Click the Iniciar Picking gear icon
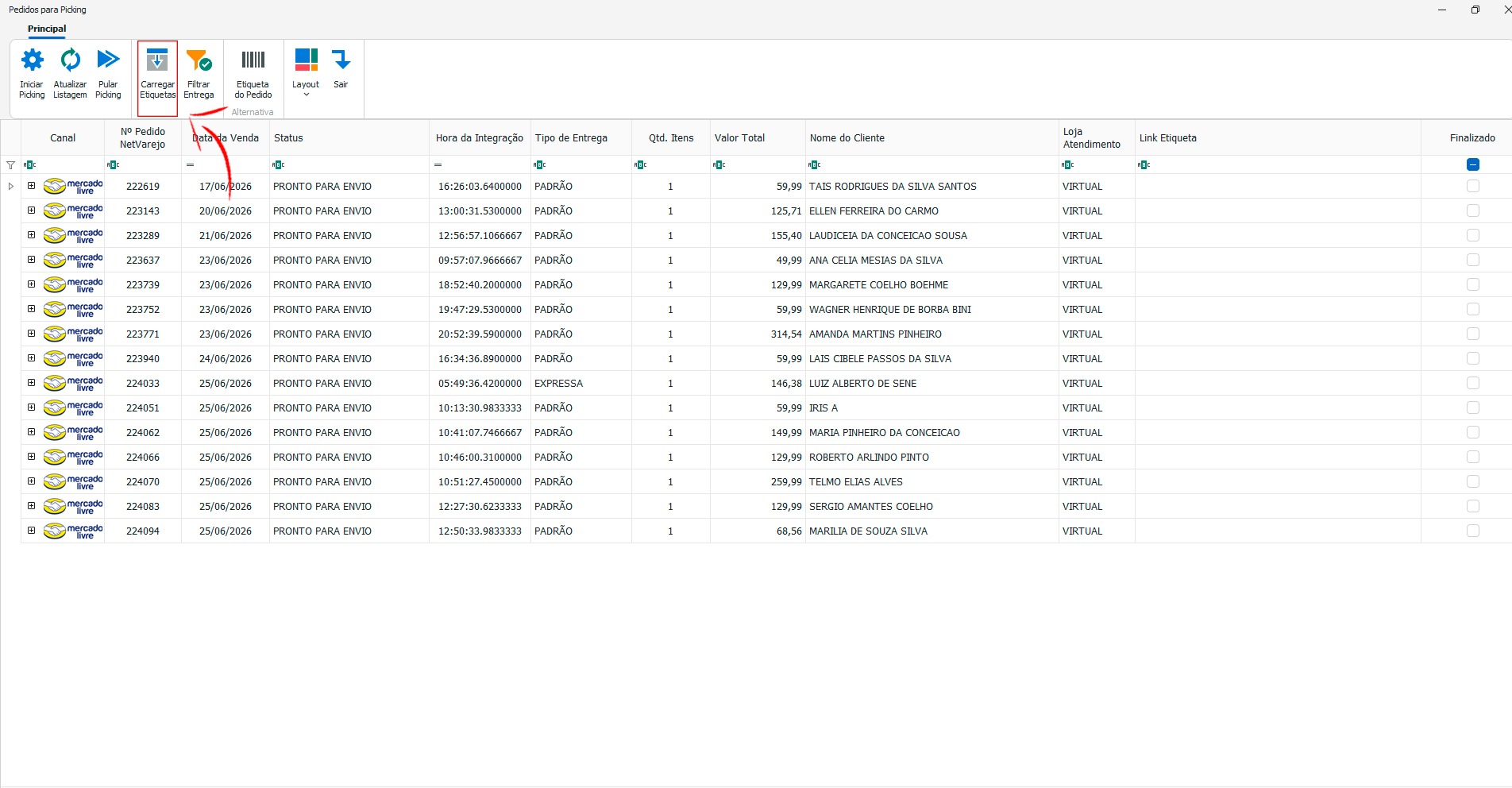Image resolution: width=1512 pixels, height=788 pixels. (32, 60)
